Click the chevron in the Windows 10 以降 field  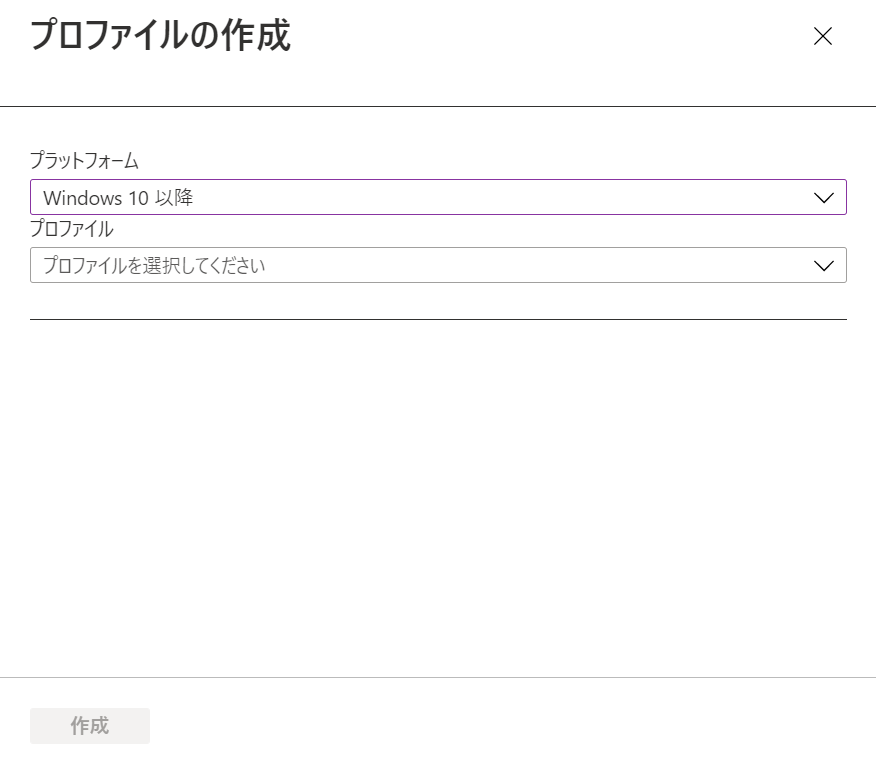tap(823, 198)
